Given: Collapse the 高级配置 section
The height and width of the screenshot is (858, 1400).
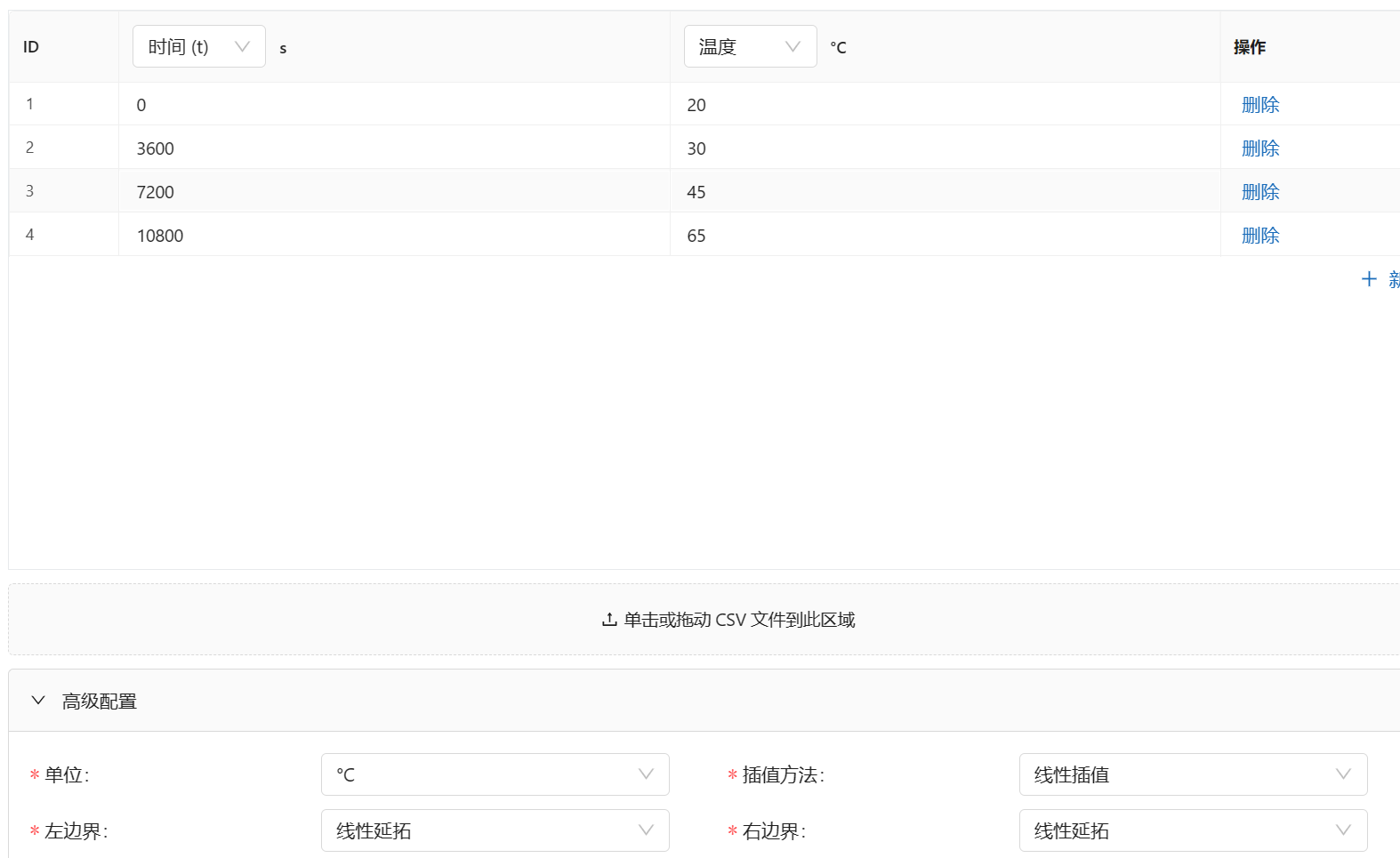Looking at the screenshot, I should (38, 701).
